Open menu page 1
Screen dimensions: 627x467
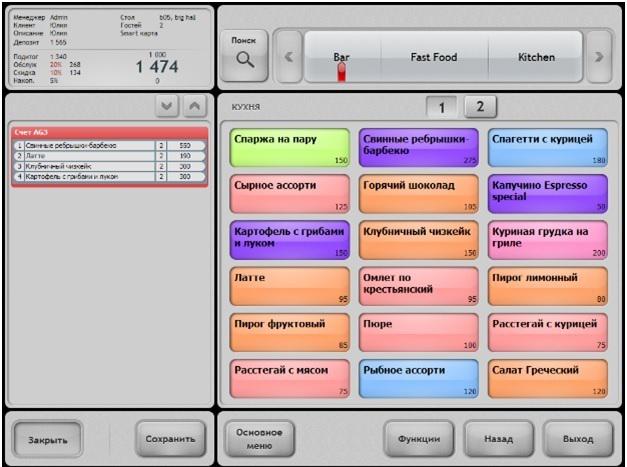point(441,107)
